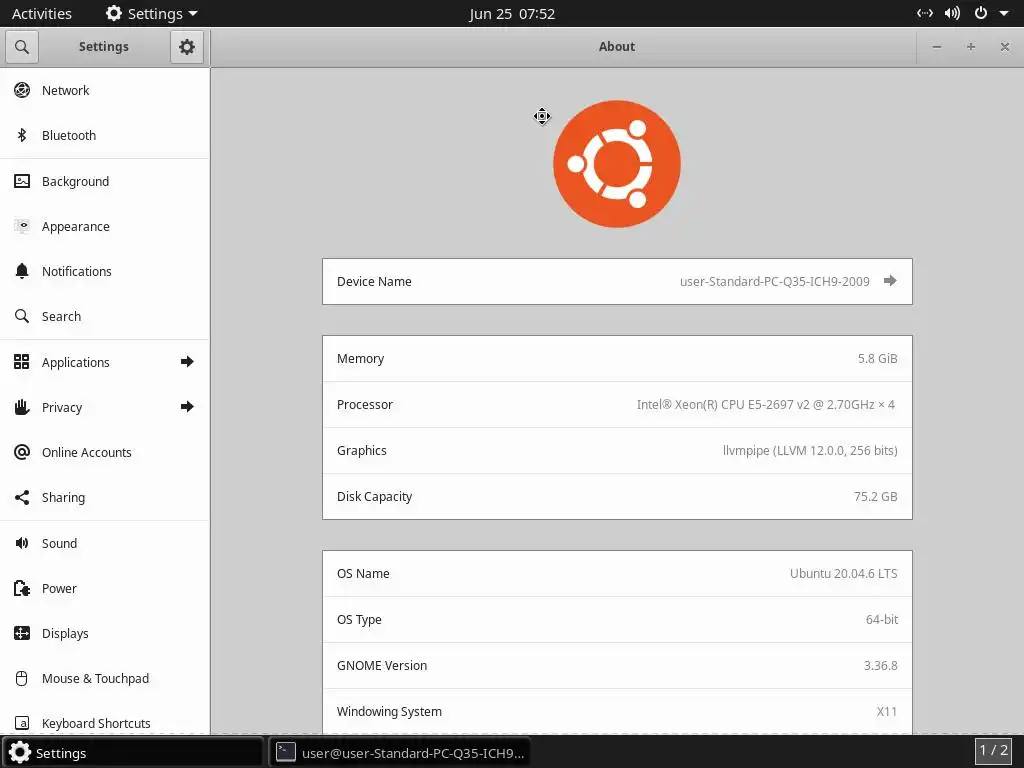Open the Activities overview
The image size is (1024, 768).
click(42, 13)
